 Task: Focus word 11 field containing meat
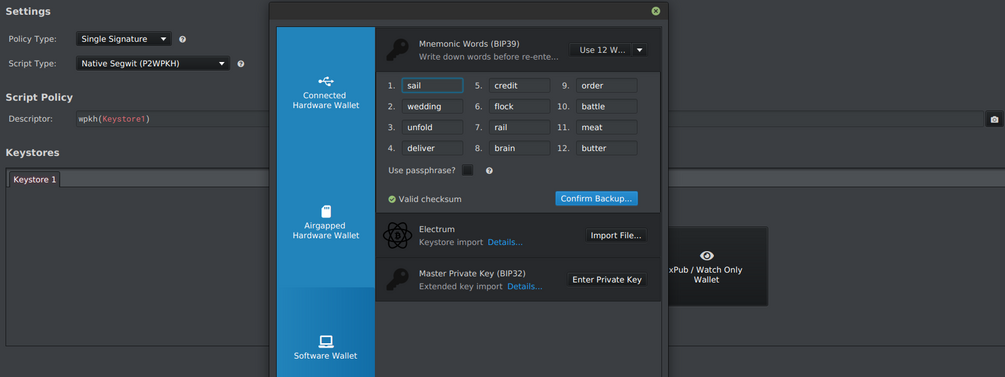pos(607,127)
